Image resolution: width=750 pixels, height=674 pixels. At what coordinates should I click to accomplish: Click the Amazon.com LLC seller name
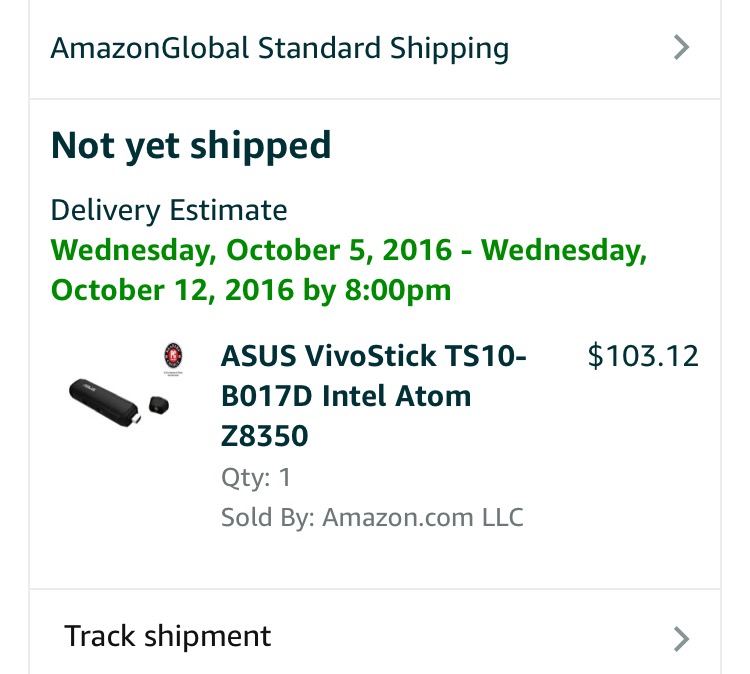point(423,517)
